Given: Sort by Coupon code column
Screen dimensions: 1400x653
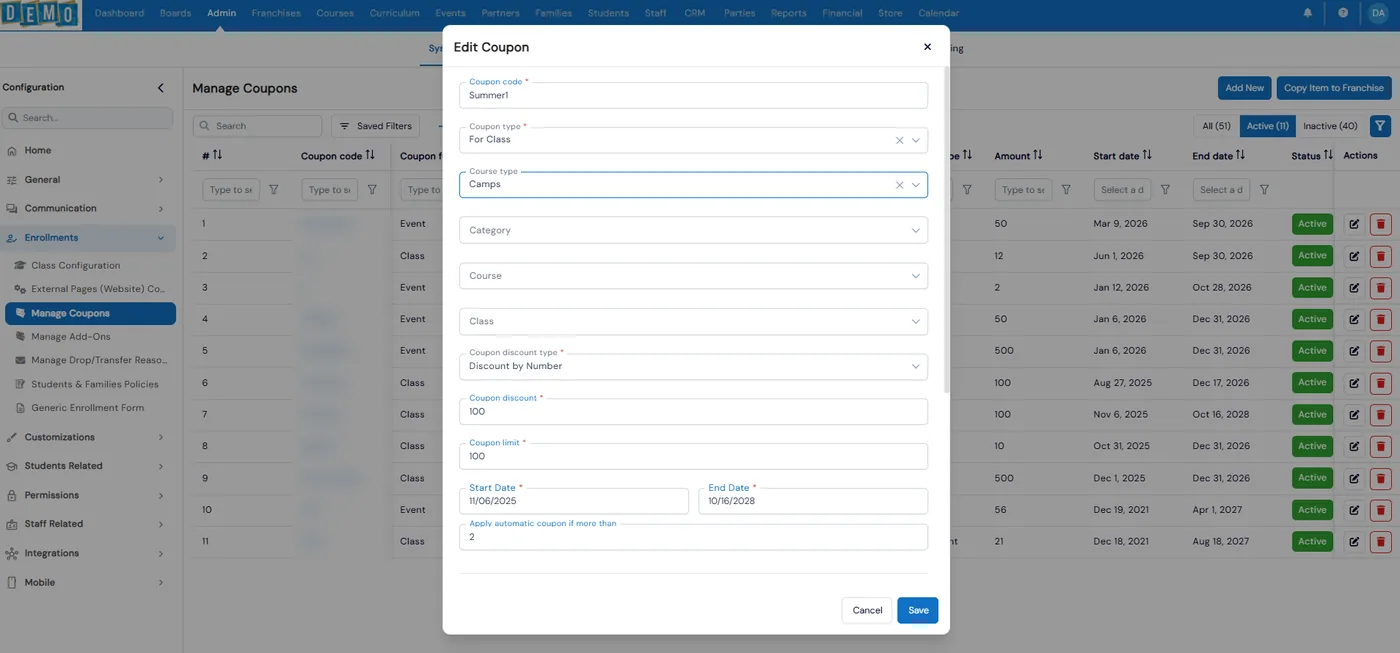Looking at the screenshot, I should tap(370, 156).
